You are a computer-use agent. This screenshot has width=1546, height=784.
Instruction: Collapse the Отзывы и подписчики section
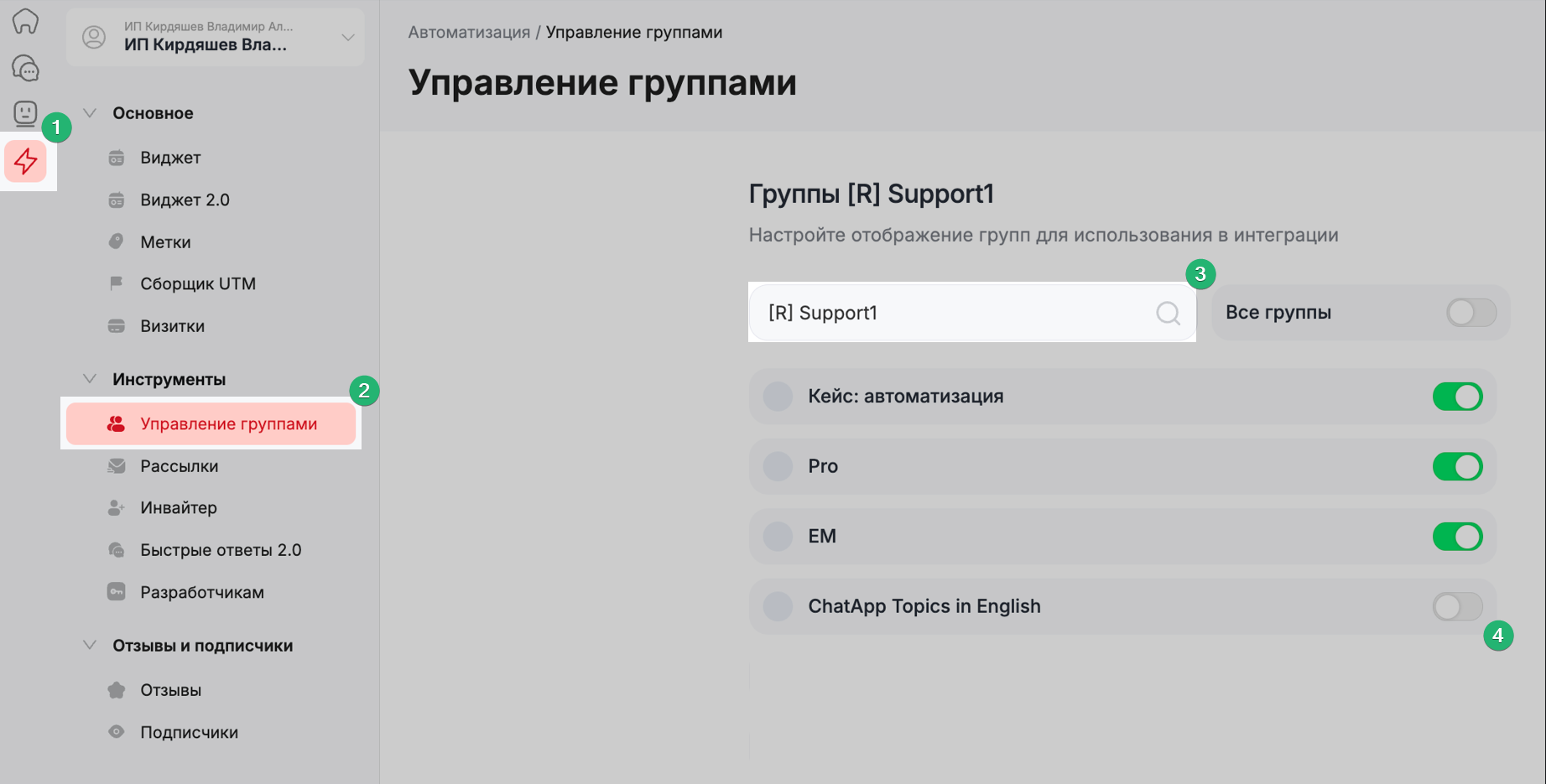pos(90,646)
